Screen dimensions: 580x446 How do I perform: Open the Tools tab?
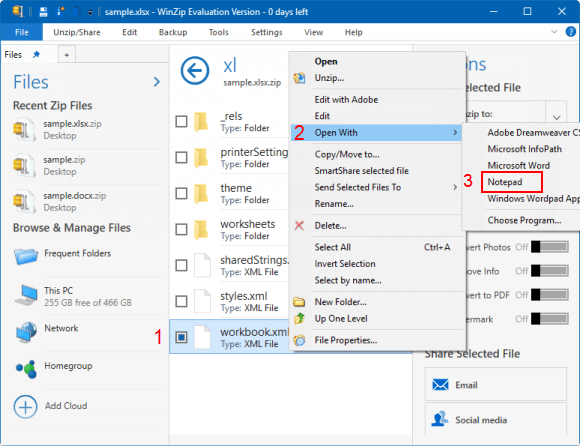tap(218, 32)
